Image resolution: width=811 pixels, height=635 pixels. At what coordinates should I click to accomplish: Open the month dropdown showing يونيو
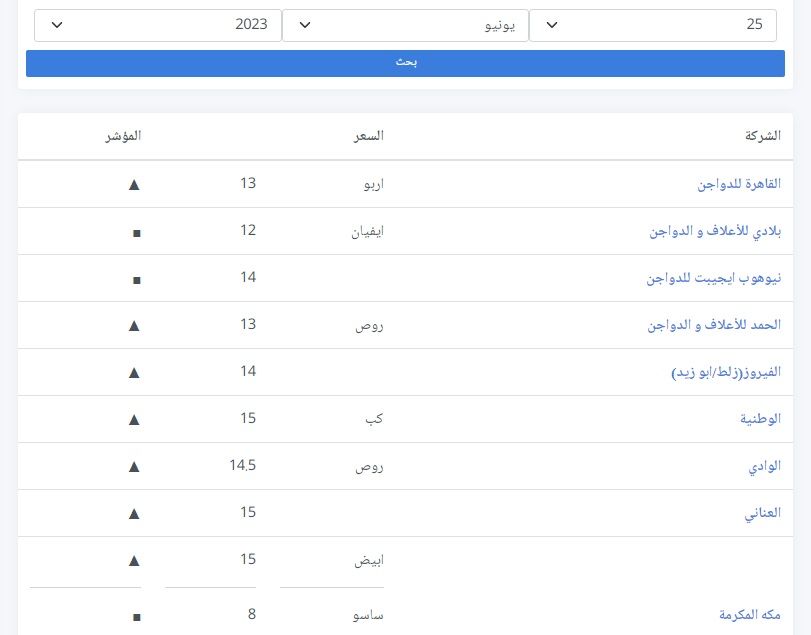point(405,25)
